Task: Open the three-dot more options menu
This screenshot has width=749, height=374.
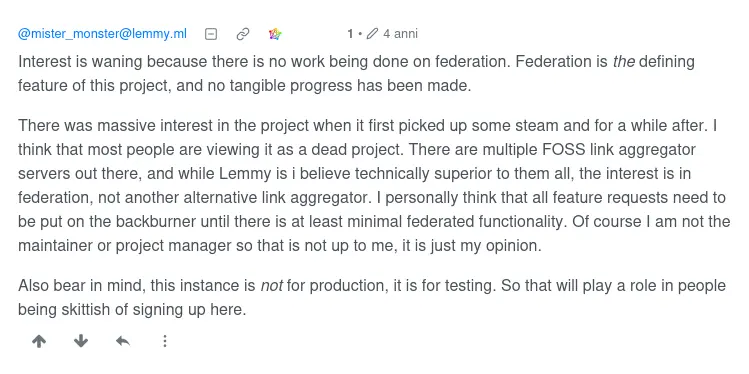Action: (165, 341)
